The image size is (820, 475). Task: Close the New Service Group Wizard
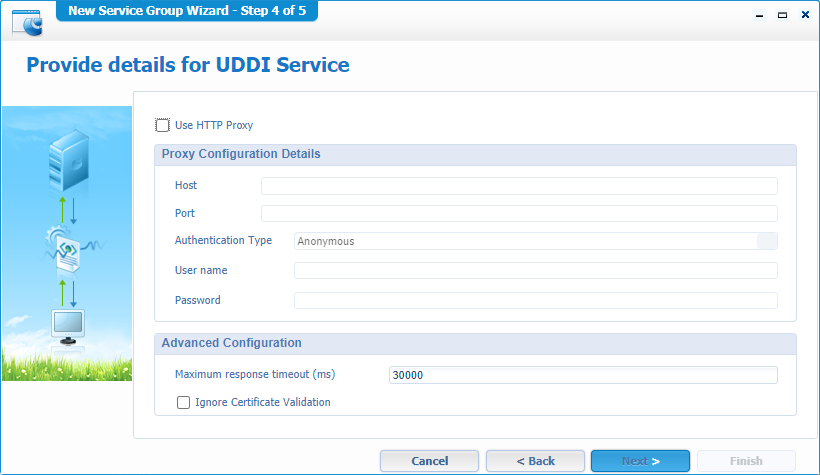tap(805, 15)
